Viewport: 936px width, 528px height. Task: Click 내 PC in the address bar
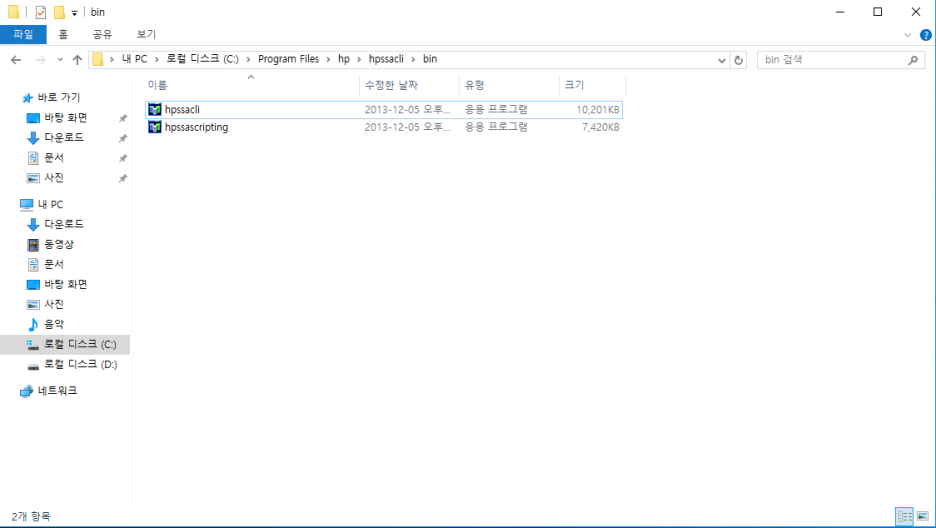click(x=134, y=59)
